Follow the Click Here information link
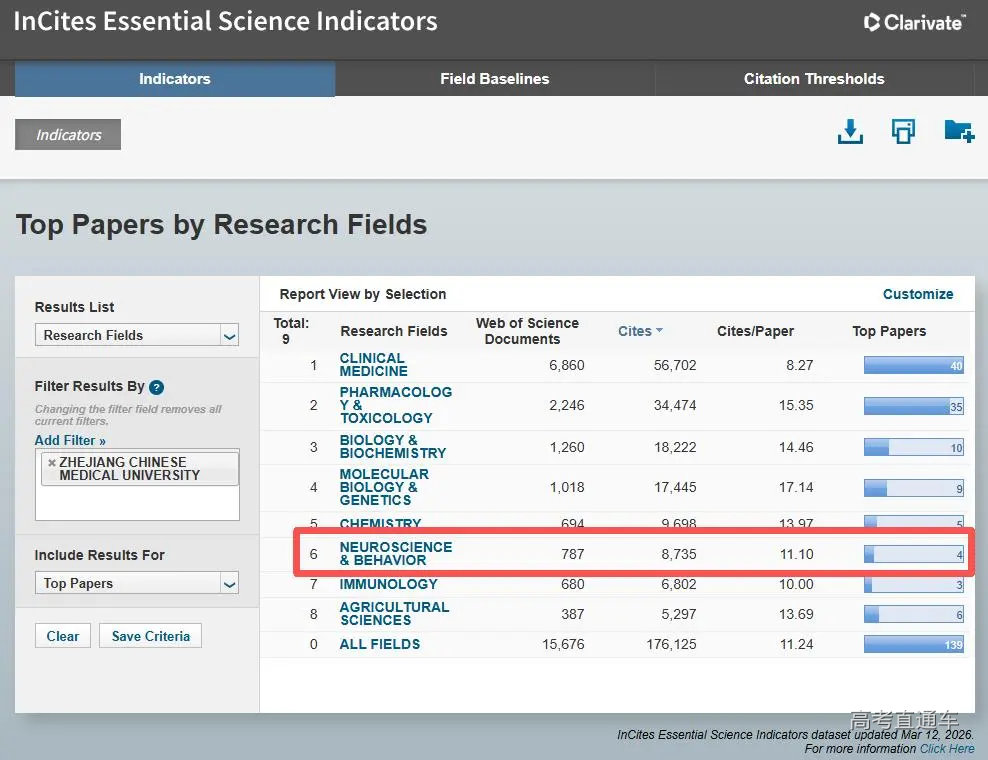 (946, 748)
